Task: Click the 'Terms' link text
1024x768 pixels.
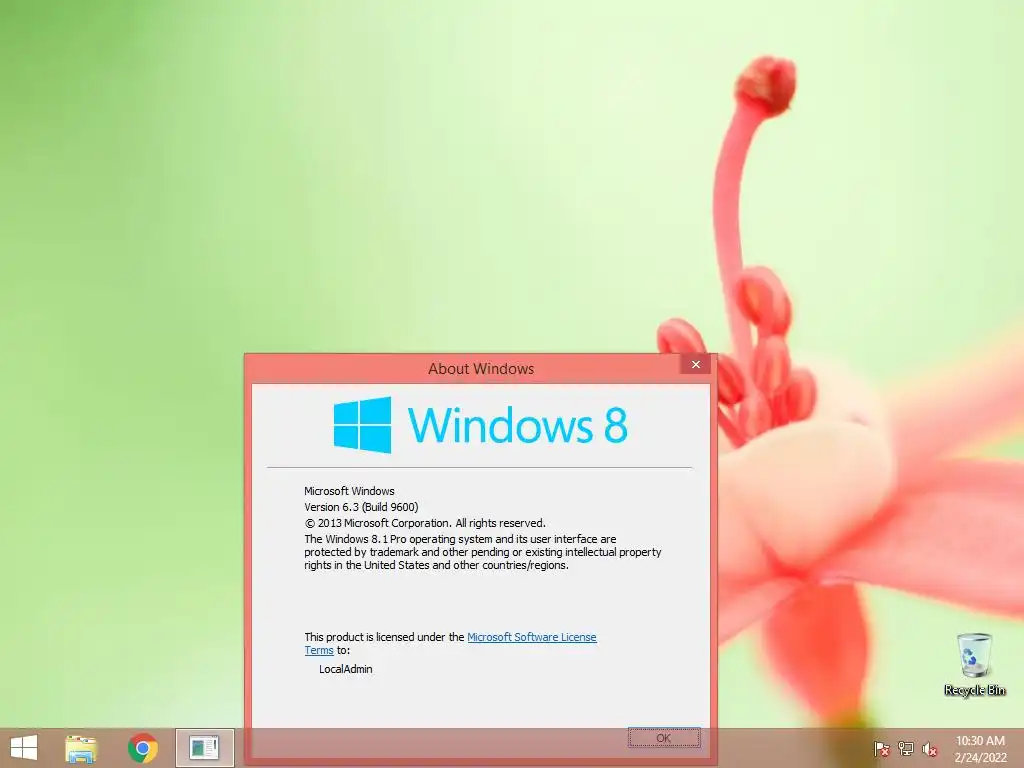Action: (319, 650)
